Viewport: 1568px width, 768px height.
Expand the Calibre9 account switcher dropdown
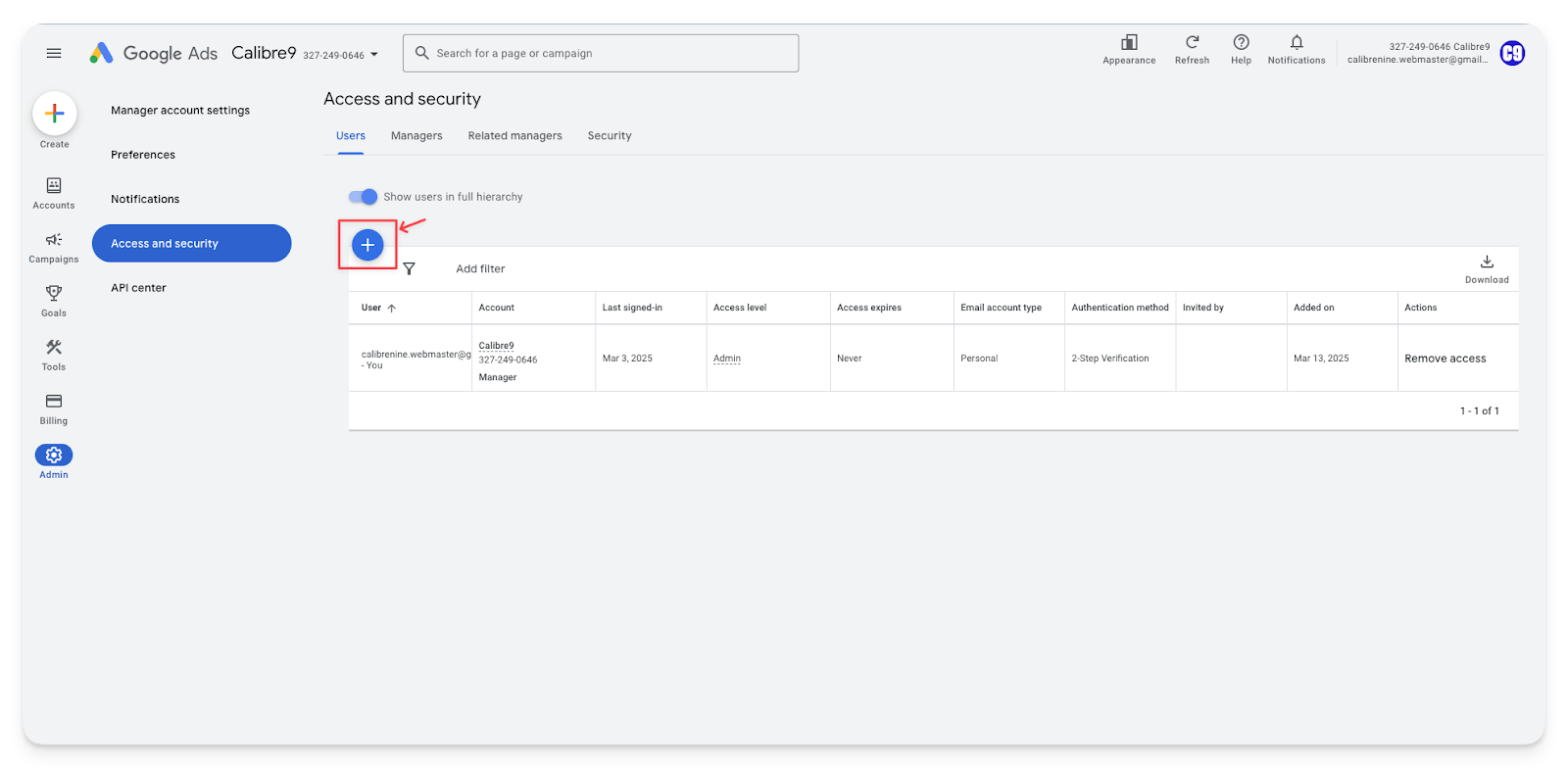(x=373, y=55)
